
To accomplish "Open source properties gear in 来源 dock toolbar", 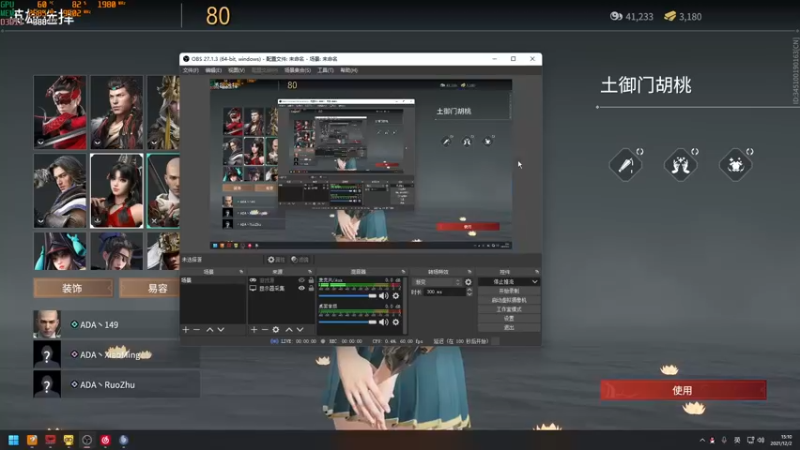I will [276, 330].
